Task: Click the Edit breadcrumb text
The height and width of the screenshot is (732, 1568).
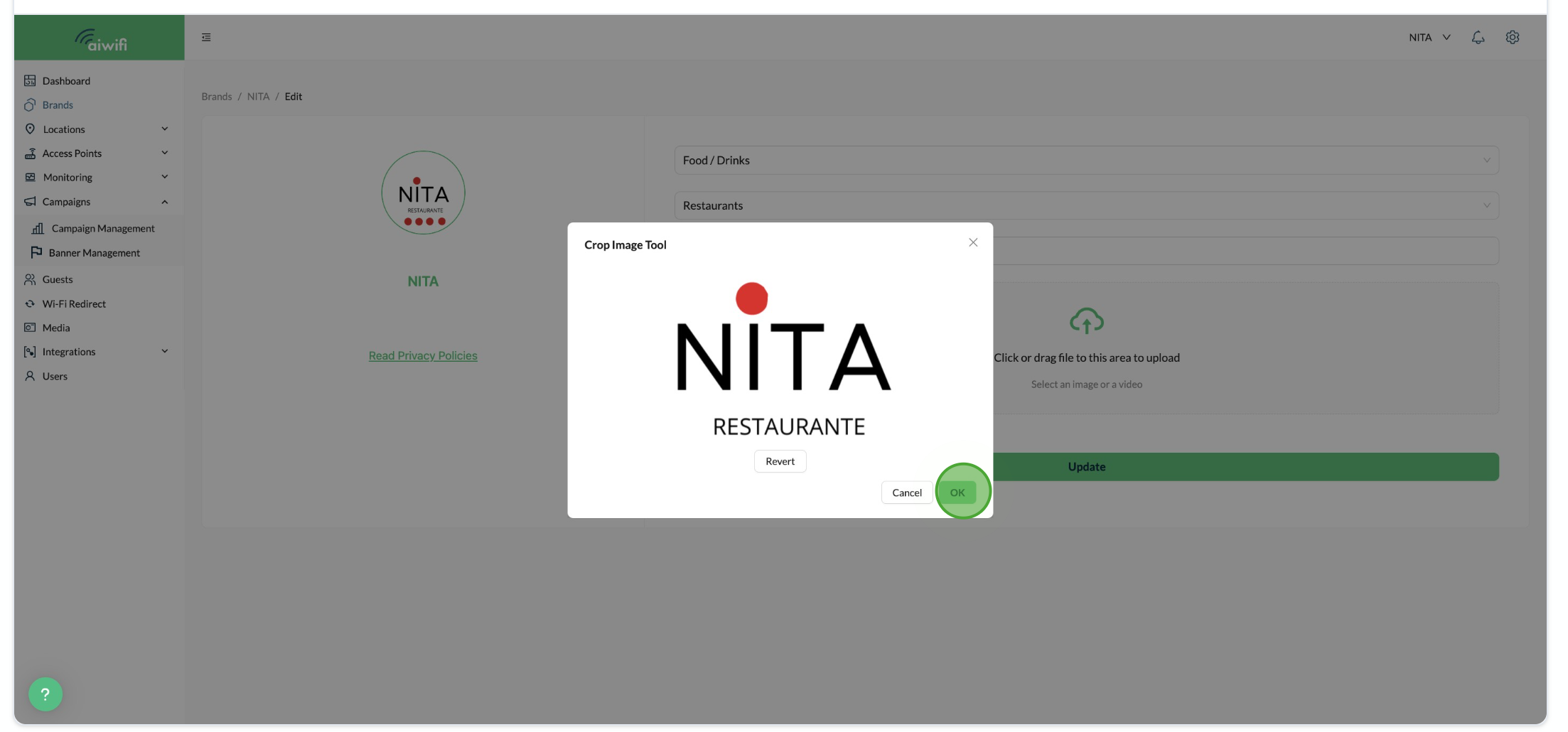Action: point(294,97)
